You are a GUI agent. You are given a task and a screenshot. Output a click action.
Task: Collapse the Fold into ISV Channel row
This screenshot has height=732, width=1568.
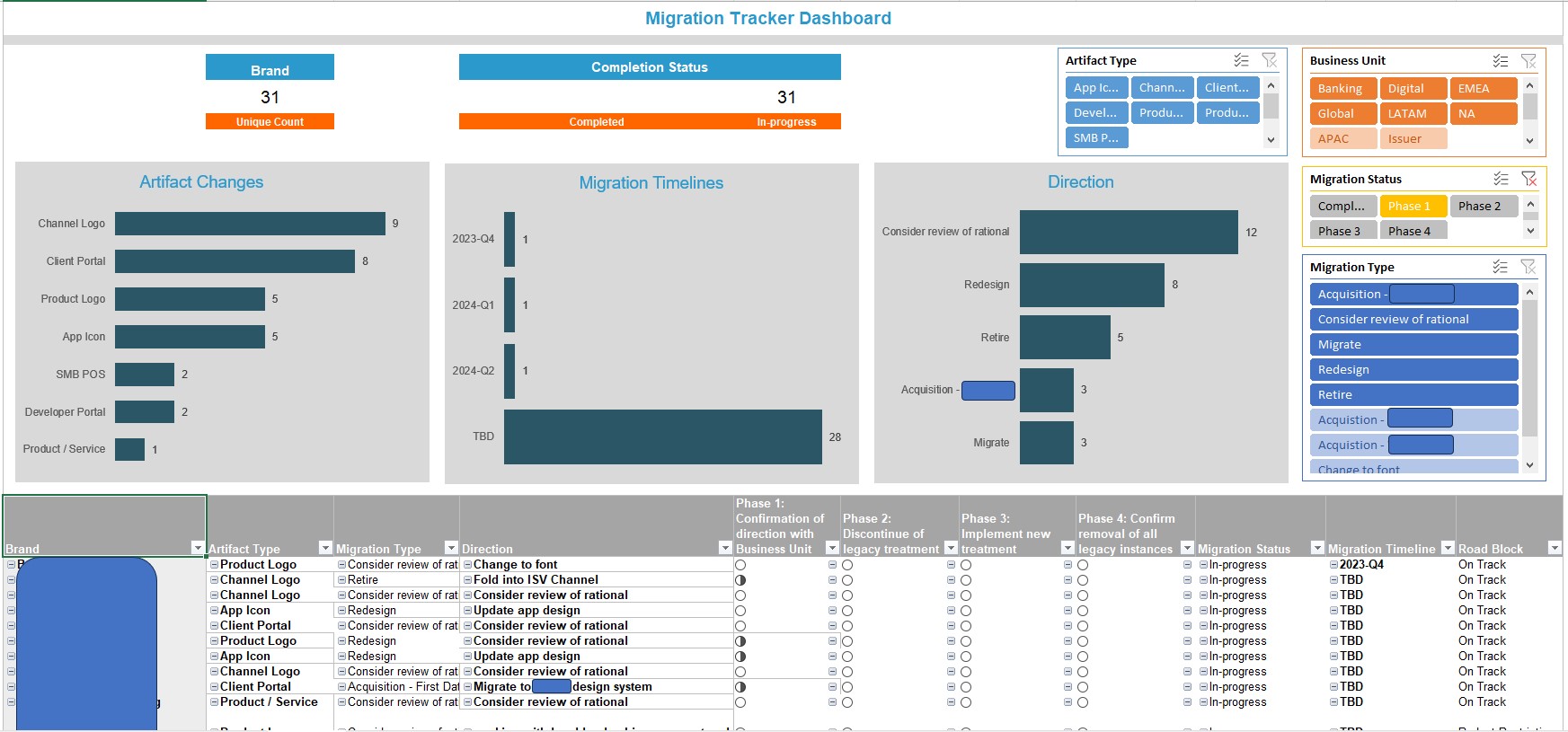click(x=467, y=580)
